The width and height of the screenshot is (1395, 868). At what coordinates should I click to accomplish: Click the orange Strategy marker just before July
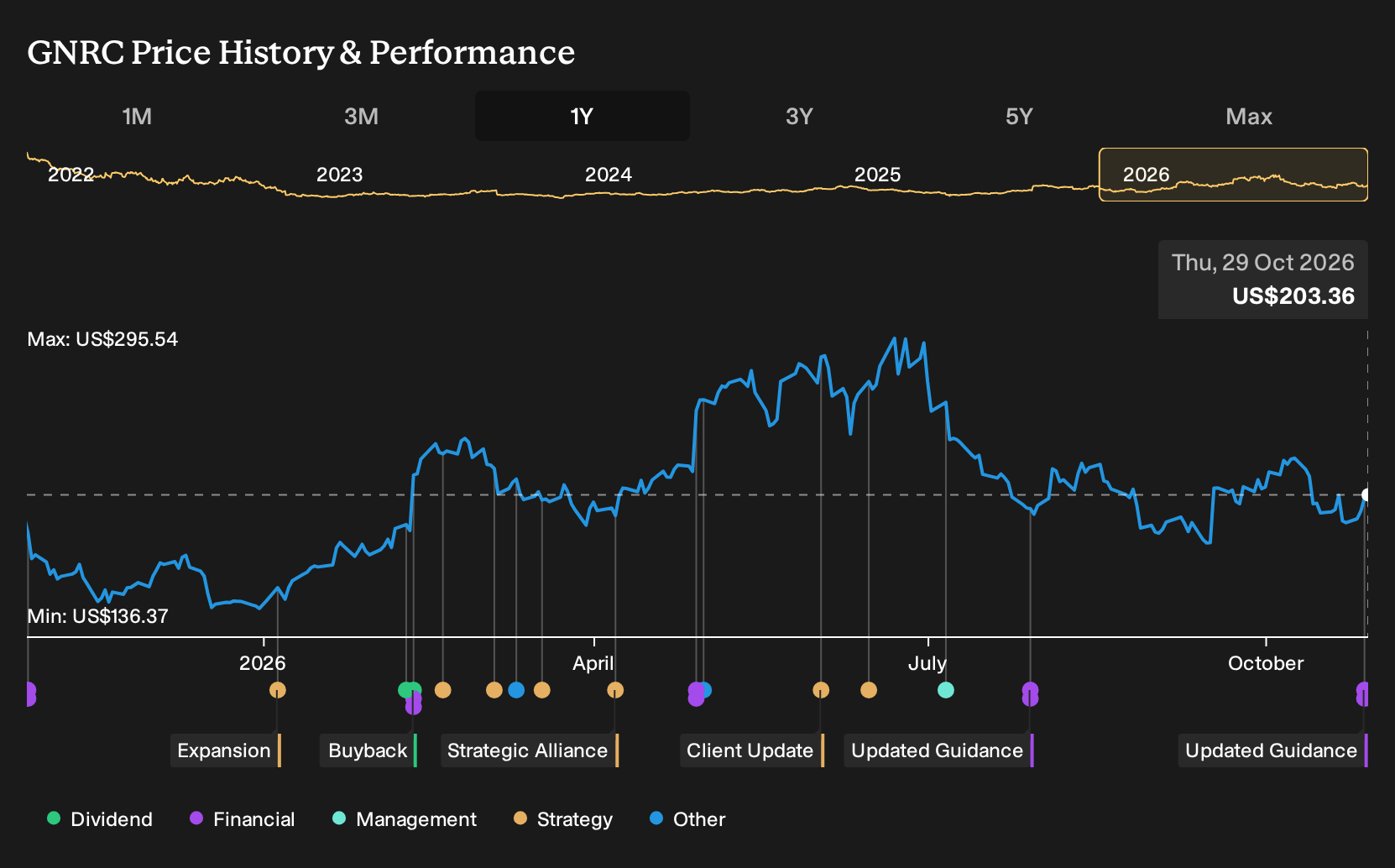869,690
